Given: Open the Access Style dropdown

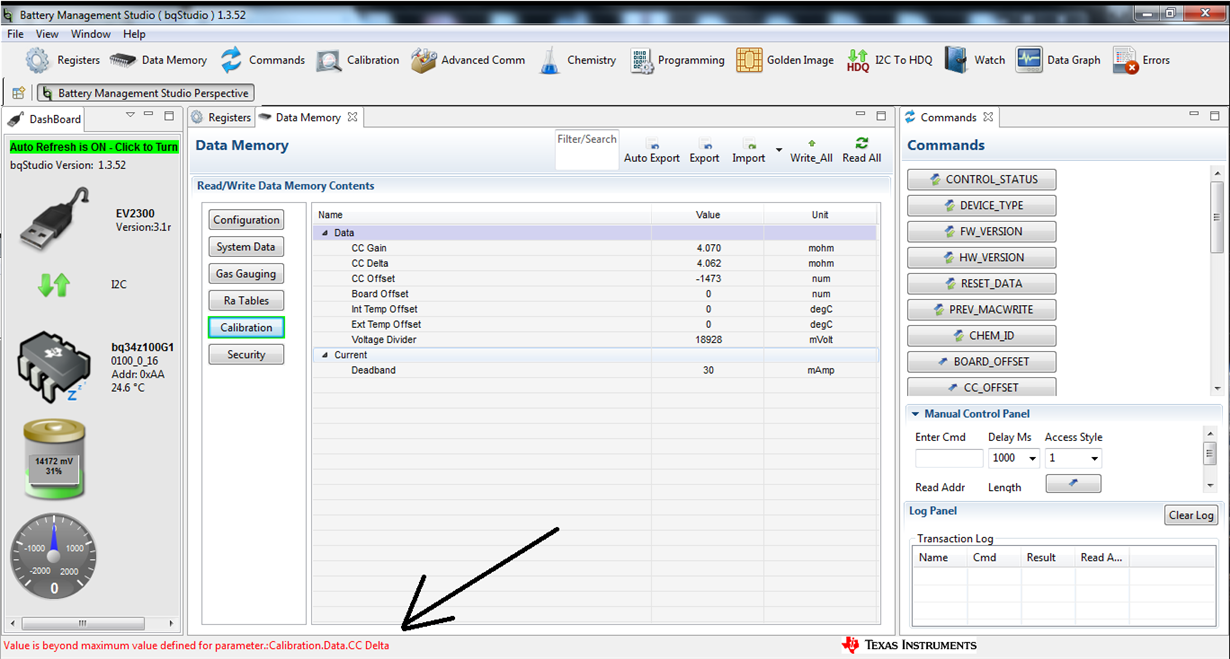Looking at the screenshot, I should click(1094, 458).
